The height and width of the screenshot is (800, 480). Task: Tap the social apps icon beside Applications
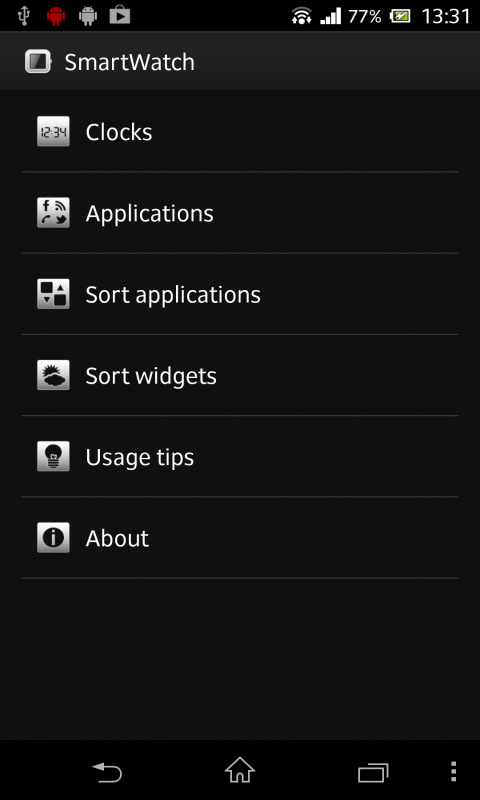click(x=53, y=213)
